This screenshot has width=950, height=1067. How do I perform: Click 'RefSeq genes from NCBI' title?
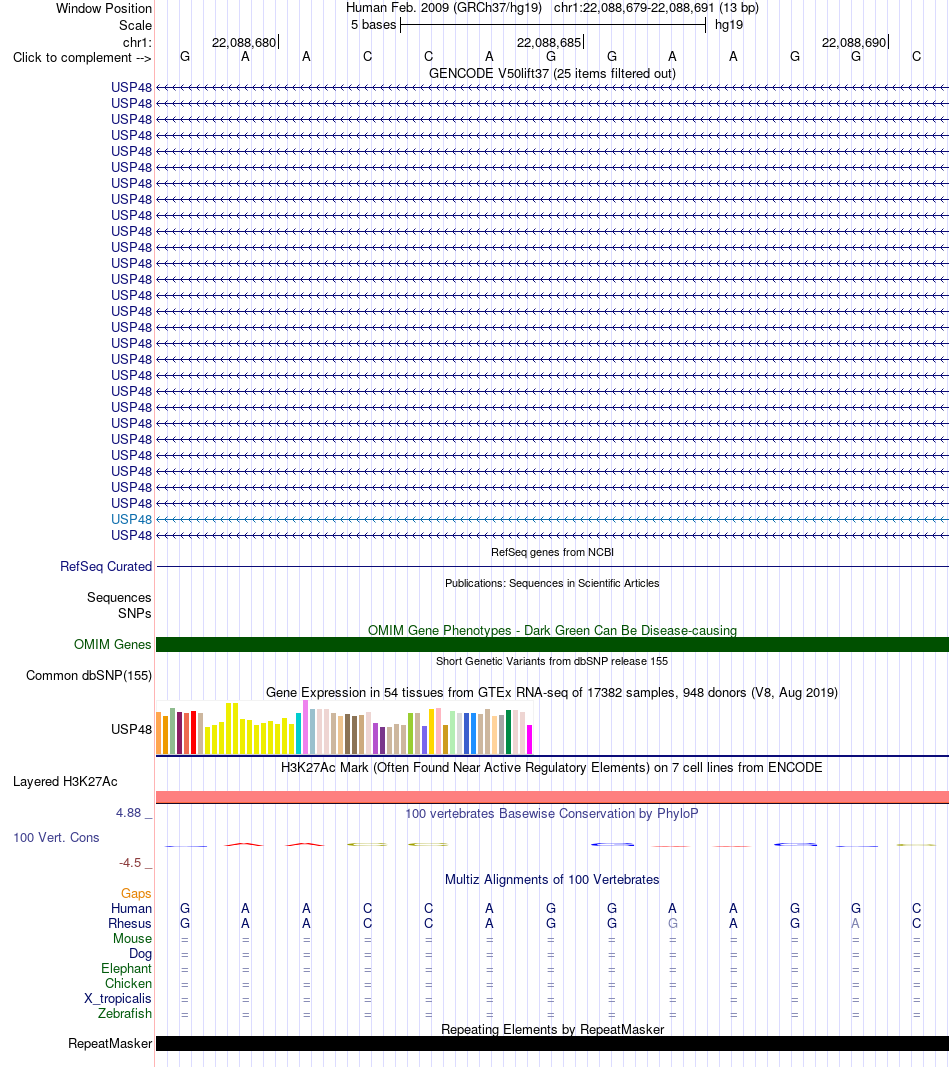552,553
